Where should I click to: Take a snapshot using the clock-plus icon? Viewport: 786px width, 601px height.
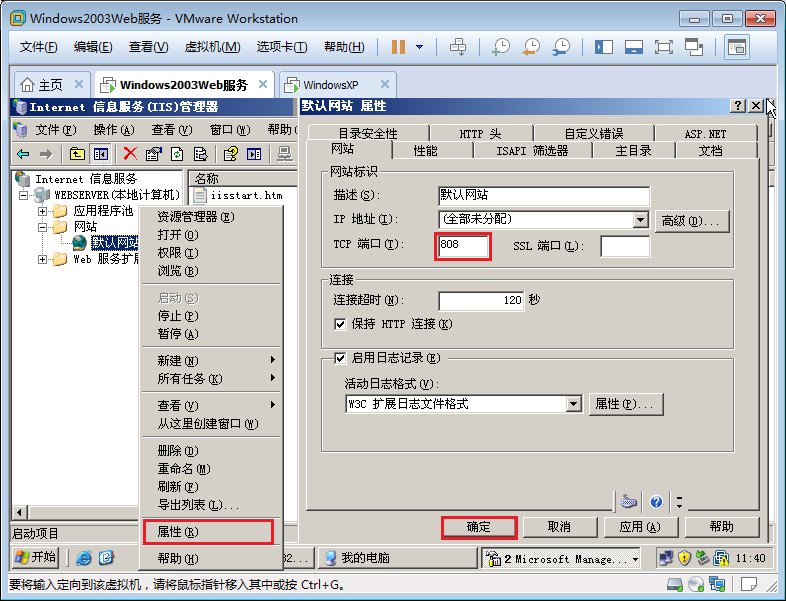tap(501, 47)
